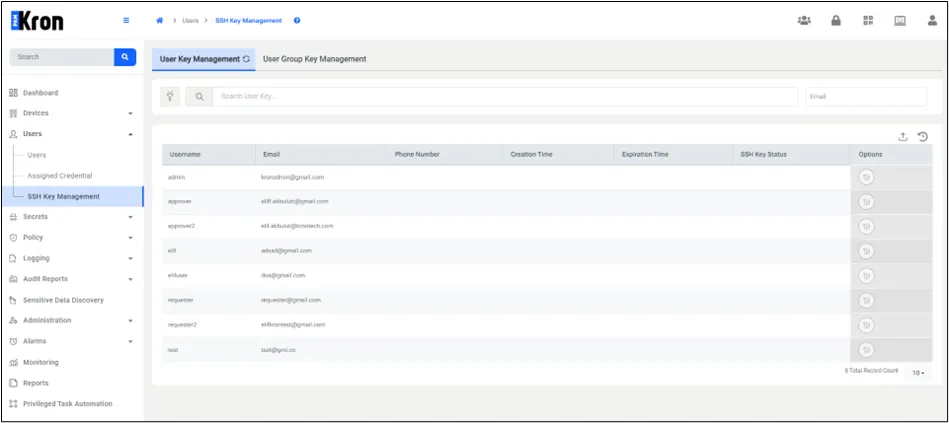Expand the Logging menu
949x423 pixels.
(x=131, y=259)
